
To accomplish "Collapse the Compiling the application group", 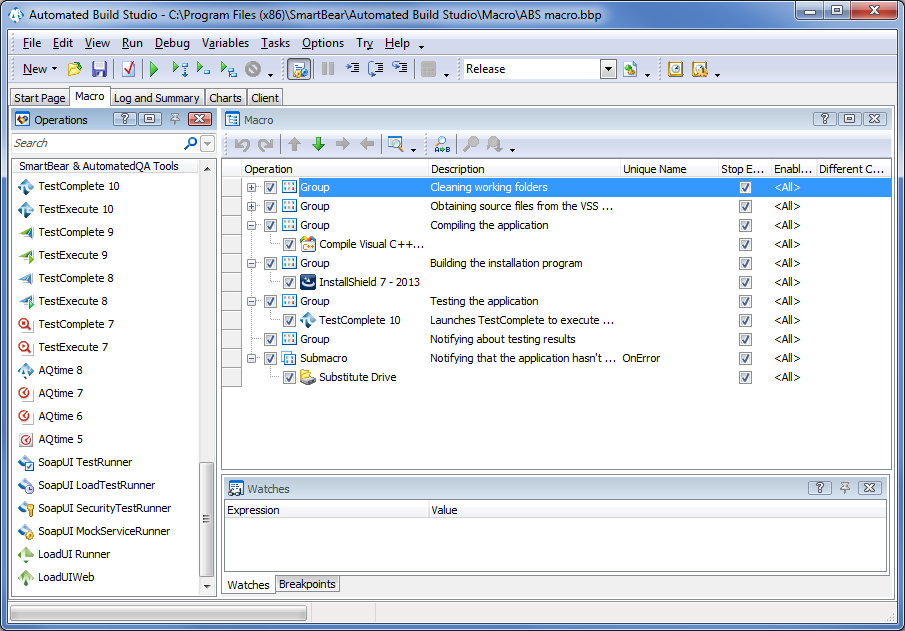I will (251, 225).
